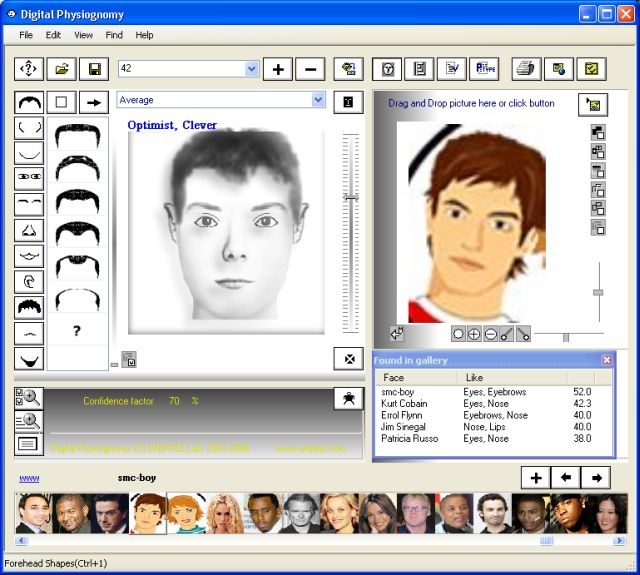This screenshot has width=640, height=575.
Task: Select the eyes feature icon
Action: (x=30, y=178)
